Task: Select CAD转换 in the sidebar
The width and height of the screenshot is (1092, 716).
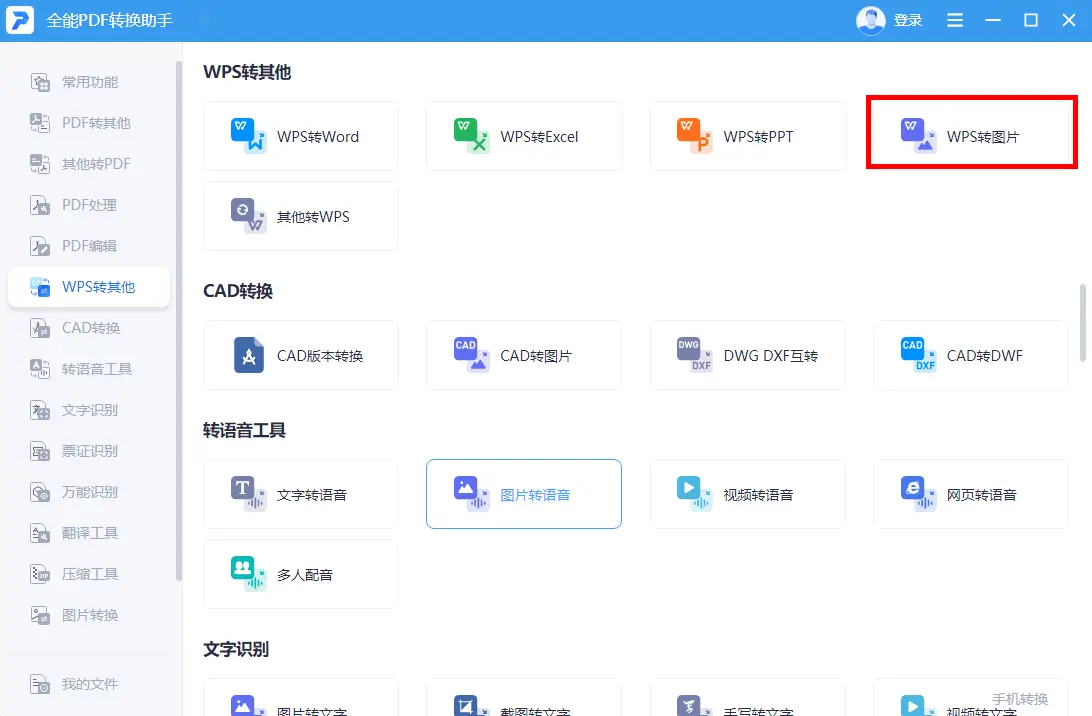Action: pyautogui.click(x=89, y=328)
